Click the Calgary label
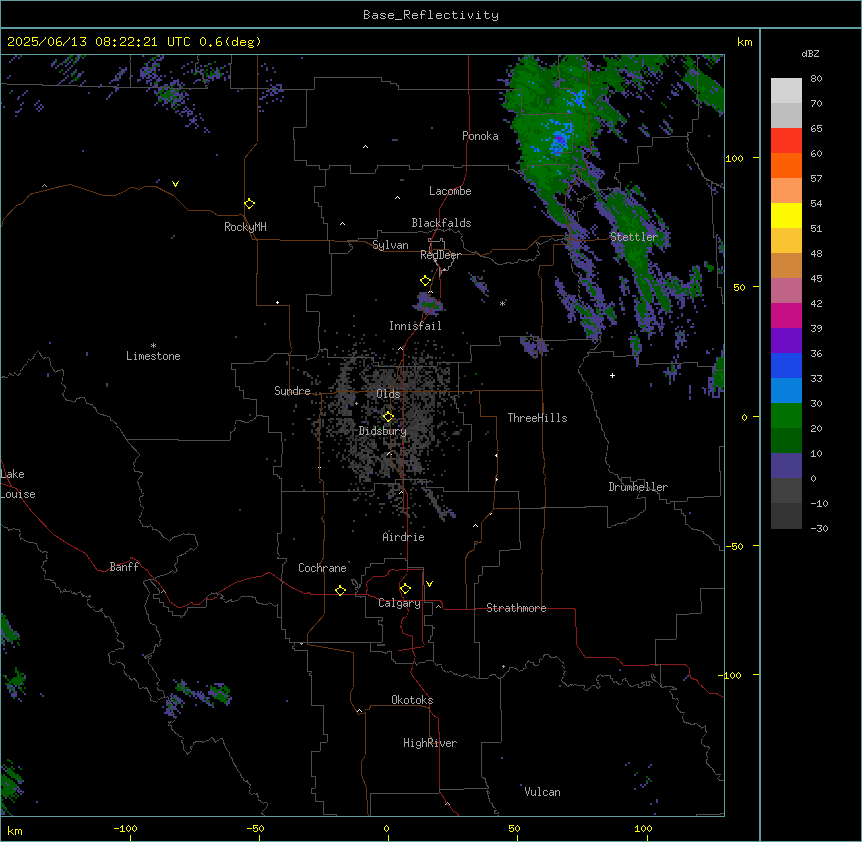The height and width of the screenshot is (842, 862). (399, 603)
